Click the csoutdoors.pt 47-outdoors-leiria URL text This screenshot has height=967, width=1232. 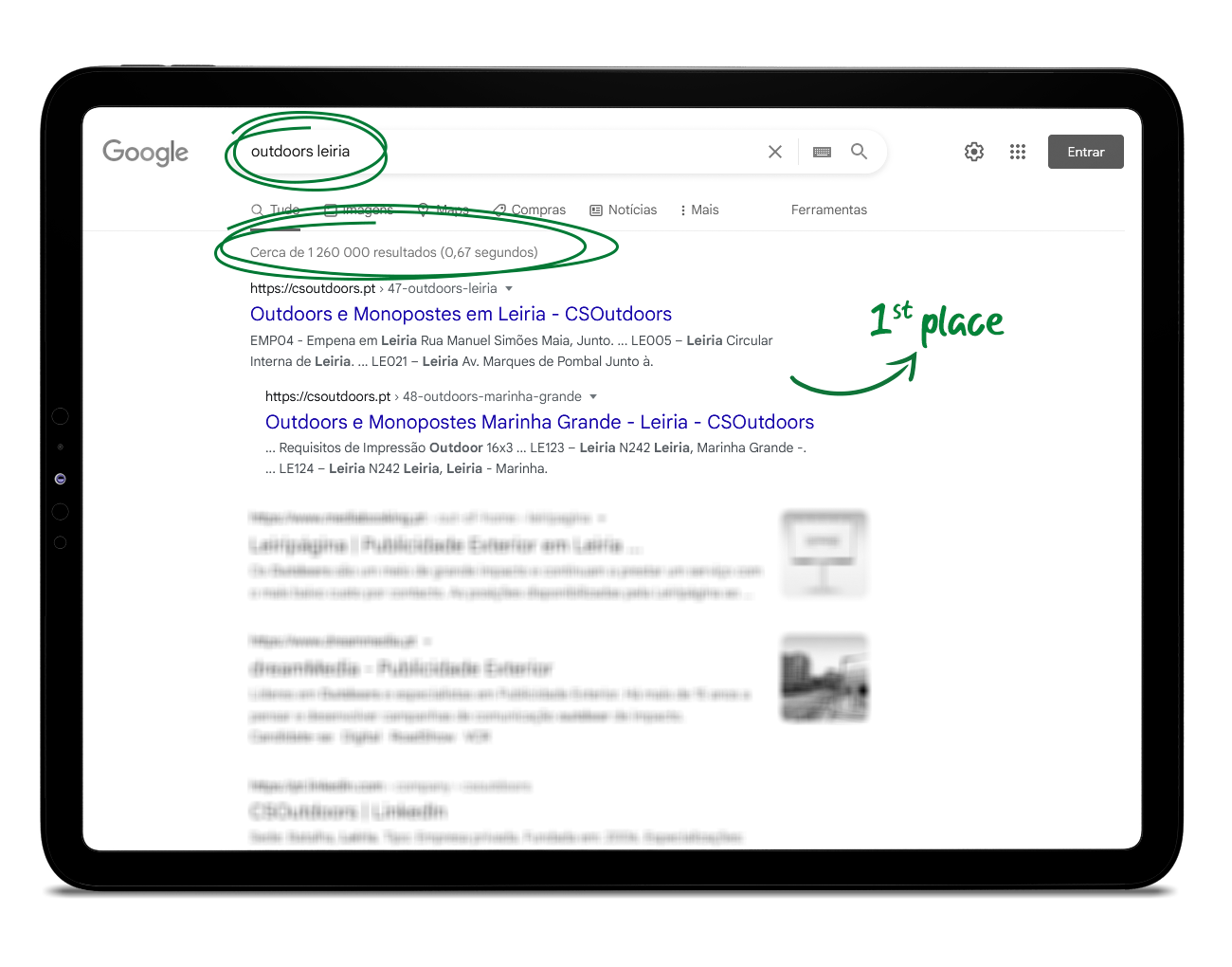pyautogui.click(x=373, y=288)
